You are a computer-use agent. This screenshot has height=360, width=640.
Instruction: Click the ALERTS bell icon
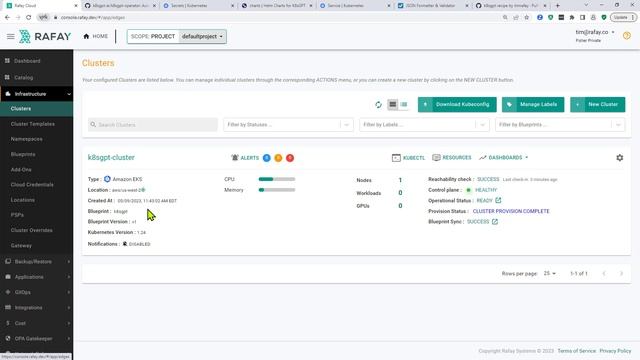pyautogui.click(x=235, y=158)
